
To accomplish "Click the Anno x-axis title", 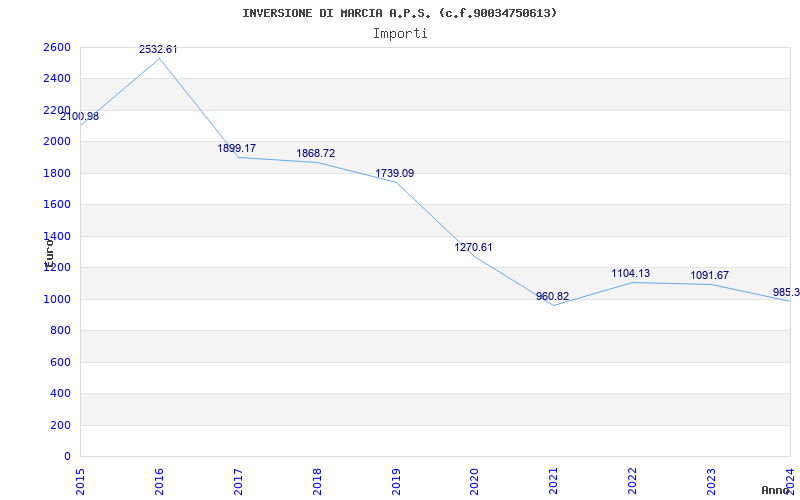I will 776,490.
